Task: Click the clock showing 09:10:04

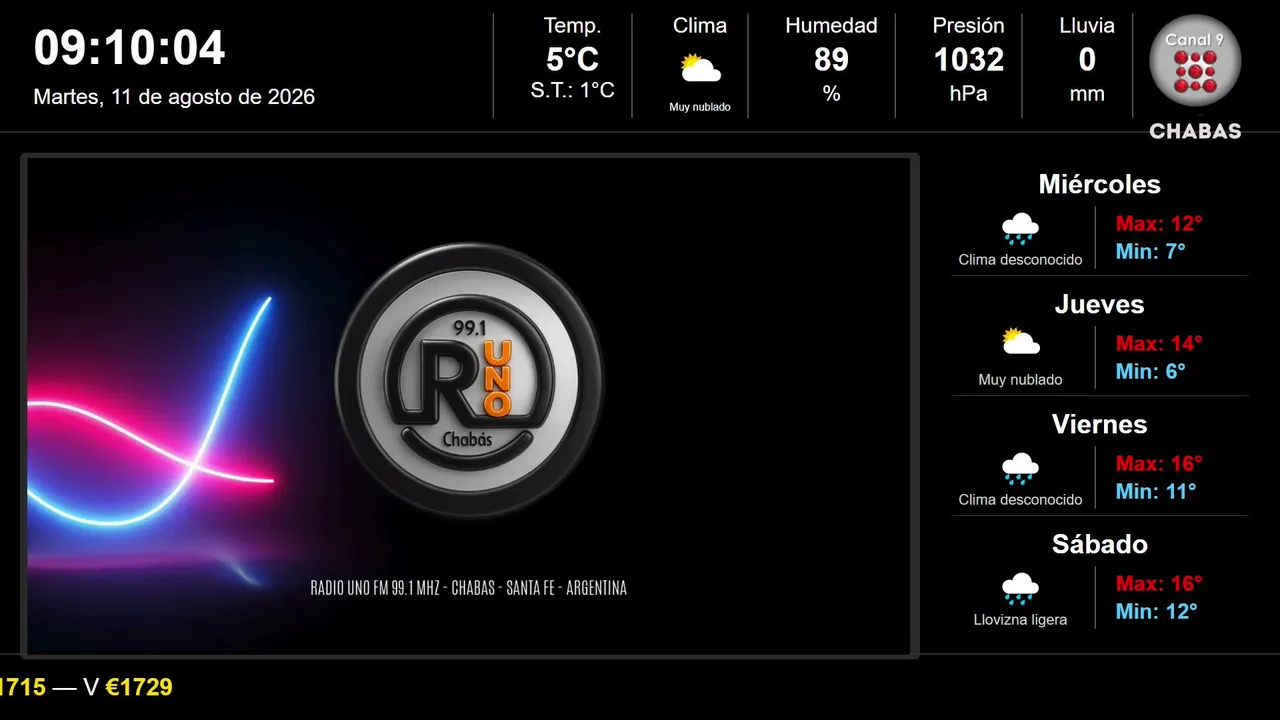Action: 130,48
